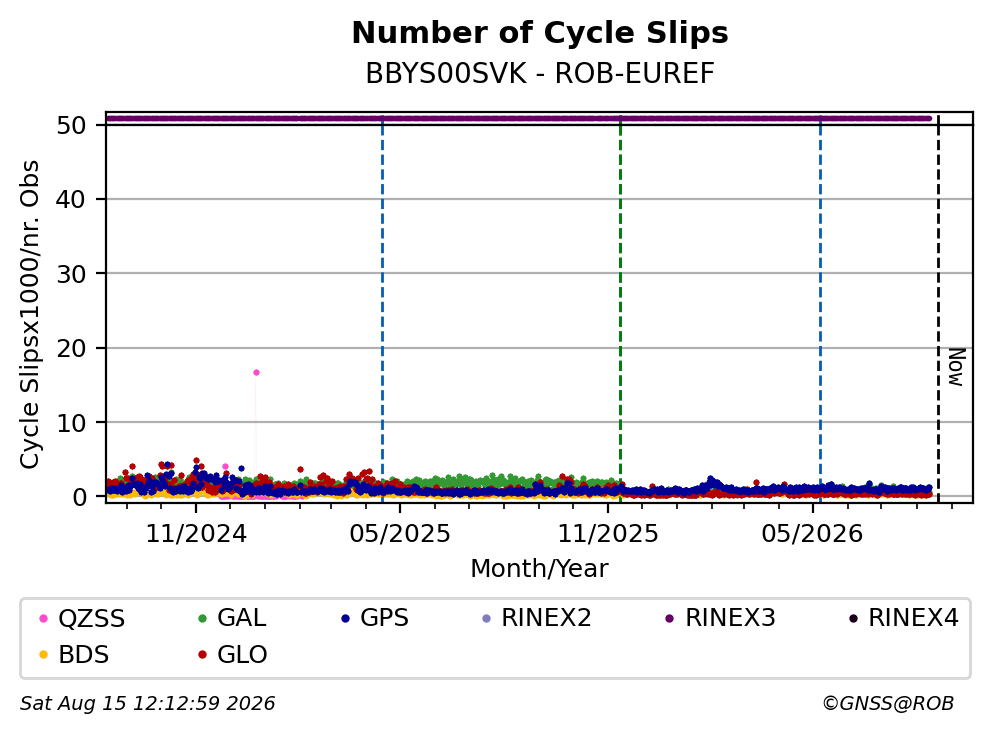
Task: Click the ©GNSS@ROB credit text
Action: click(x=888, y=704)
